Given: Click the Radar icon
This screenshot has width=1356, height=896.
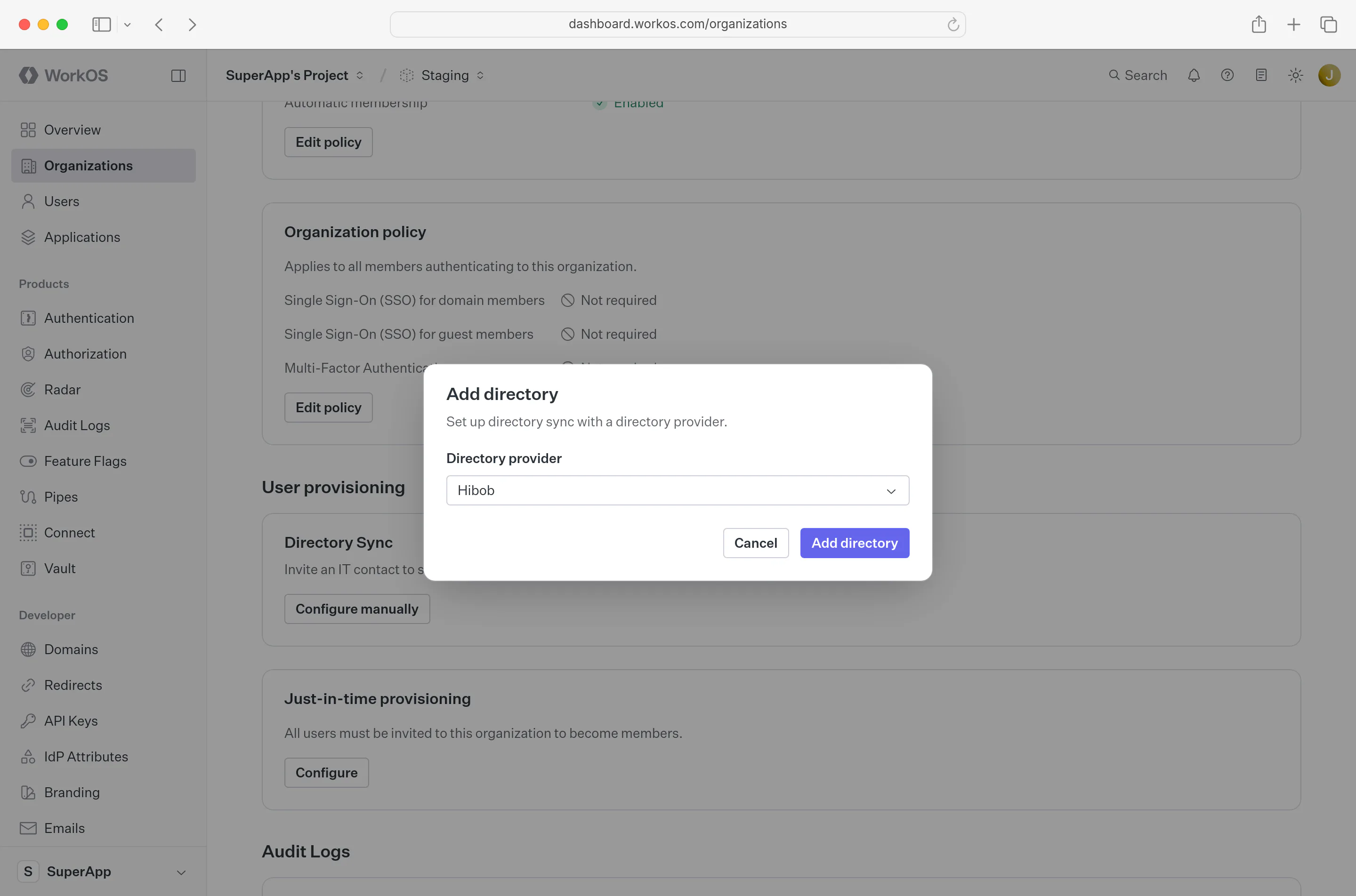Looking at the screenshot, I should coord(28,390).
